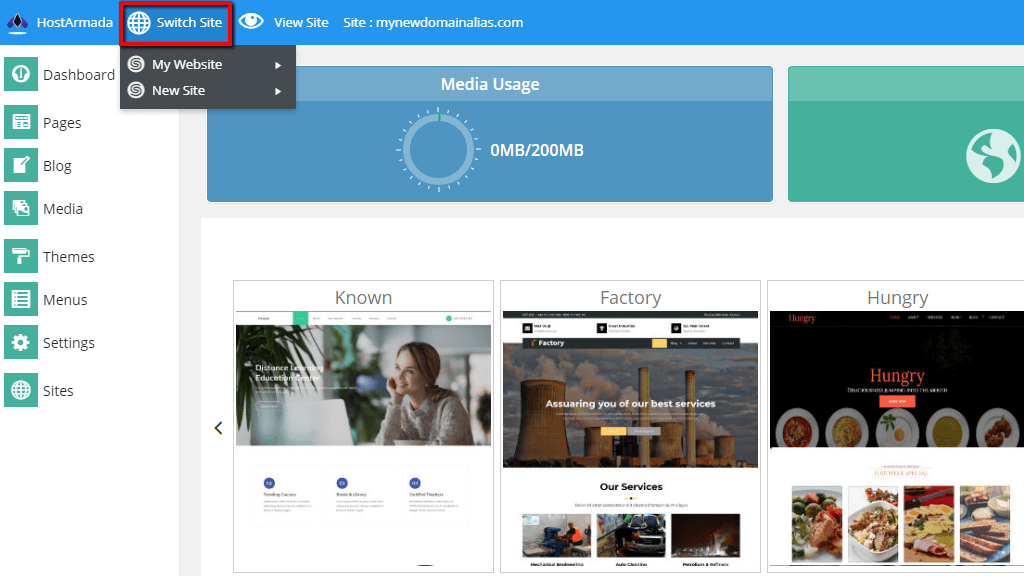The width and height of the screenshot is (1024, 576).
Task: Click the My Website entry icon
Action: [136, 64]
